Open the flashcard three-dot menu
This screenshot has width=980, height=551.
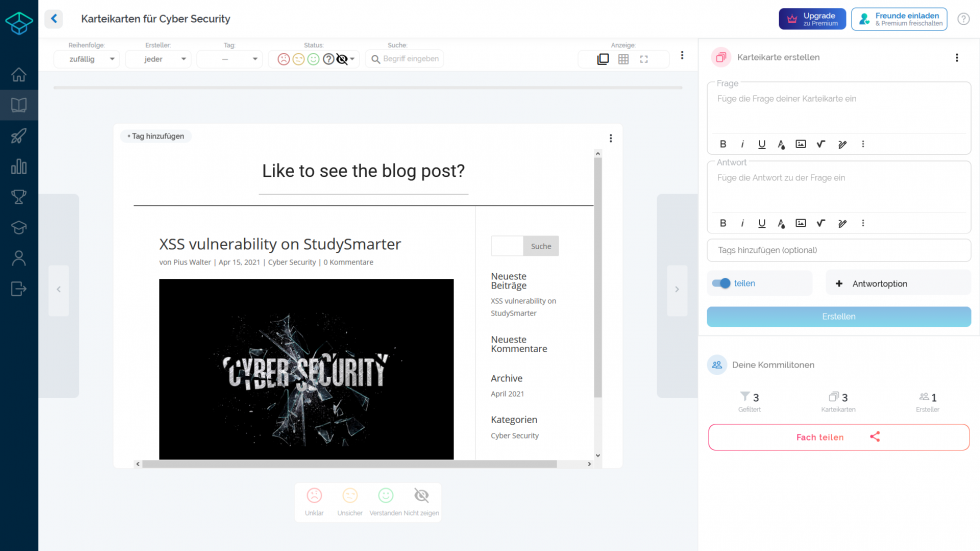[x=611, y=138]
